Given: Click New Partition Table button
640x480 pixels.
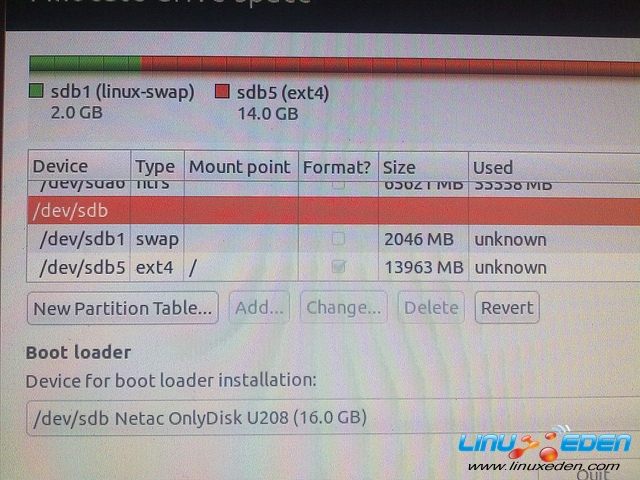Looking at the screenshot, I should [122, 308].
